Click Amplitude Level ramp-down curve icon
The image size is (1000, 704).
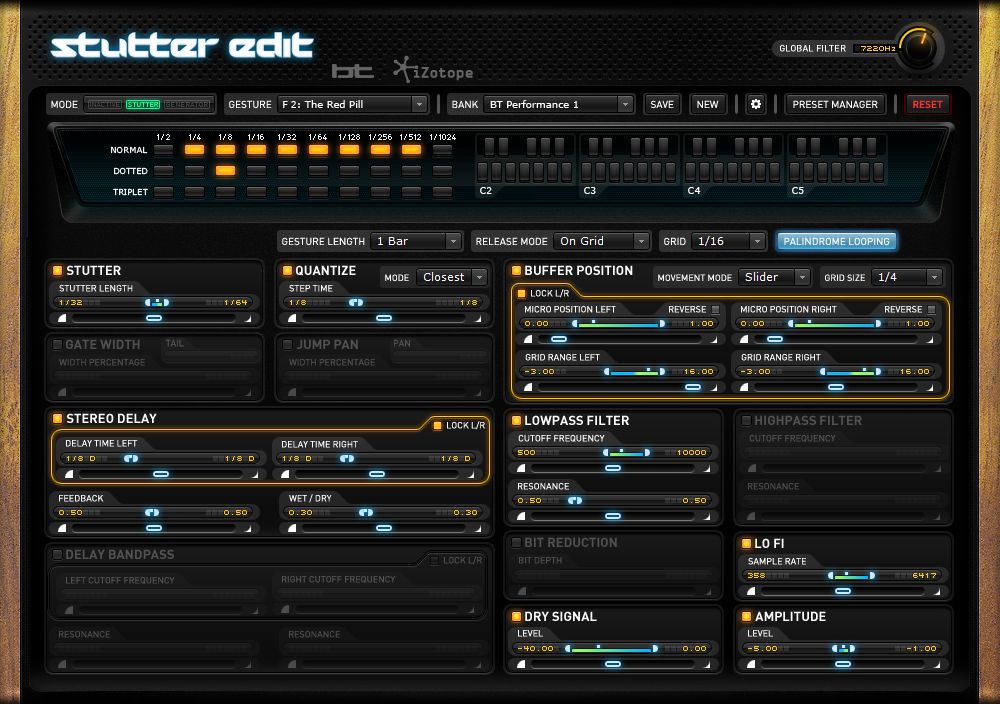[x=937, y=664]
